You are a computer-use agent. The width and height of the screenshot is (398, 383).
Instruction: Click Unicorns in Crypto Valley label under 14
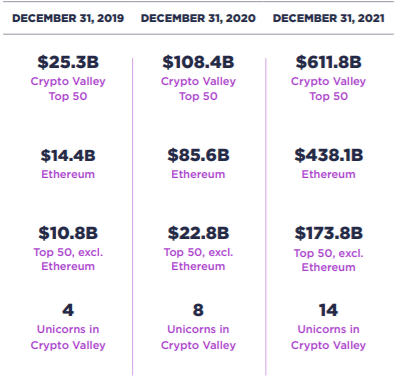coord(329,337)
